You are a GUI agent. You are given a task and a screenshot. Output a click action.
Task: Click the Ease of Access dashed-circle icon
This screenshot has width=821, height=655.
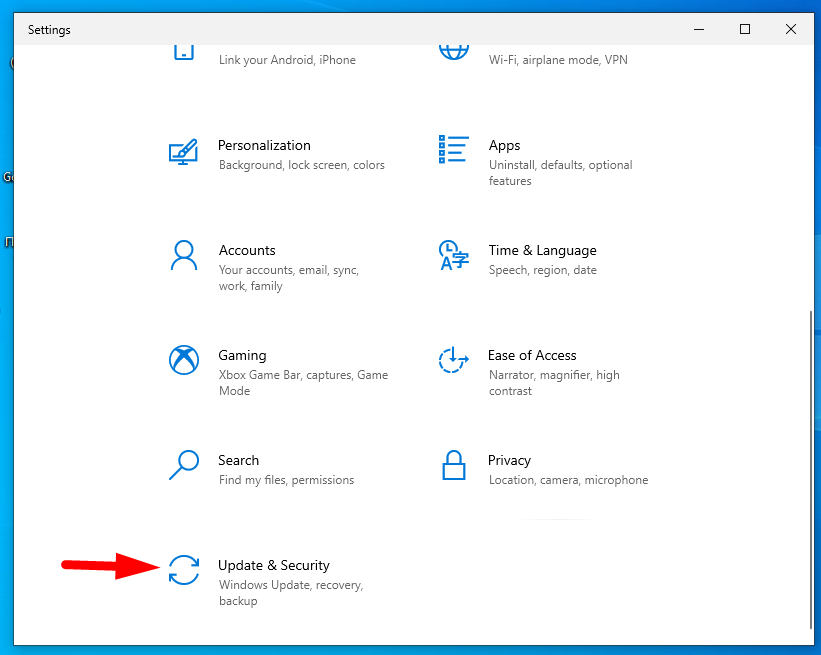click(x=453, y=360)
